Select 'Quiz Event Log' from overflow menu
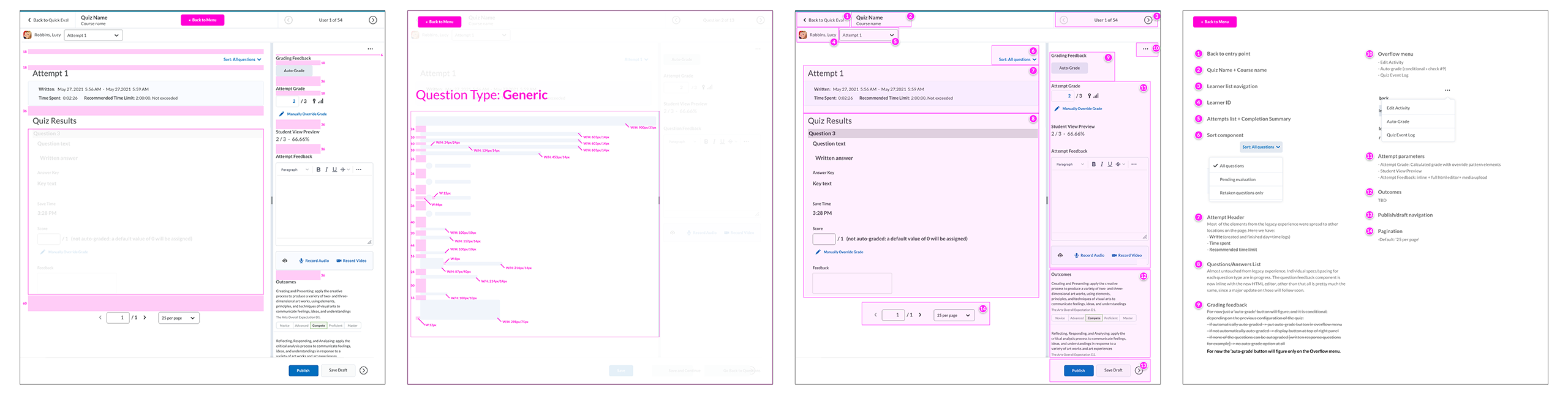Image resolution: width=1568 pixels, height=399 pixels. 1401,135
